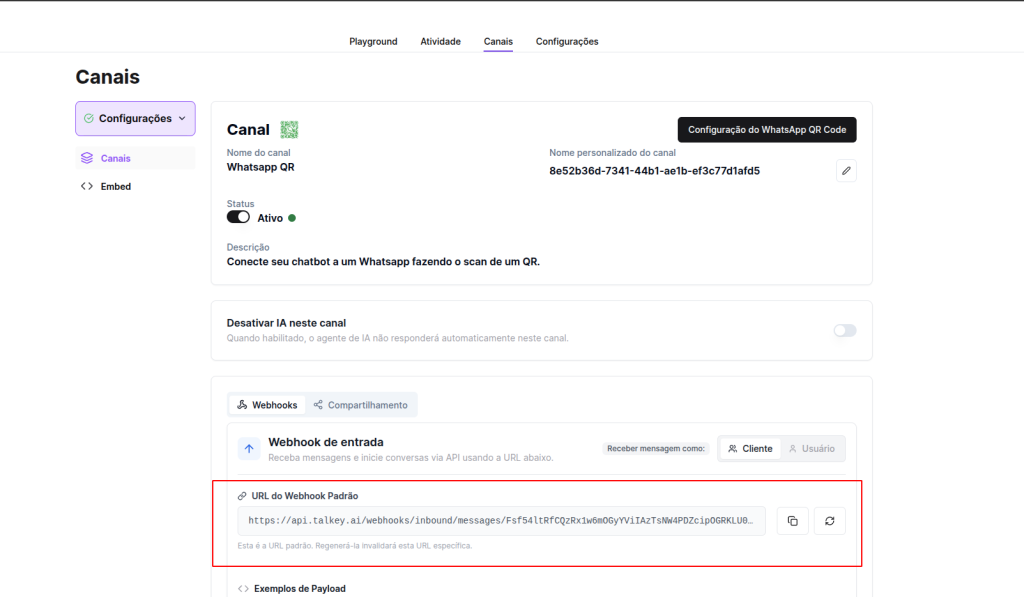
Task: Expand the Configurações dropdown in sidebar
Action: point(135,118)
